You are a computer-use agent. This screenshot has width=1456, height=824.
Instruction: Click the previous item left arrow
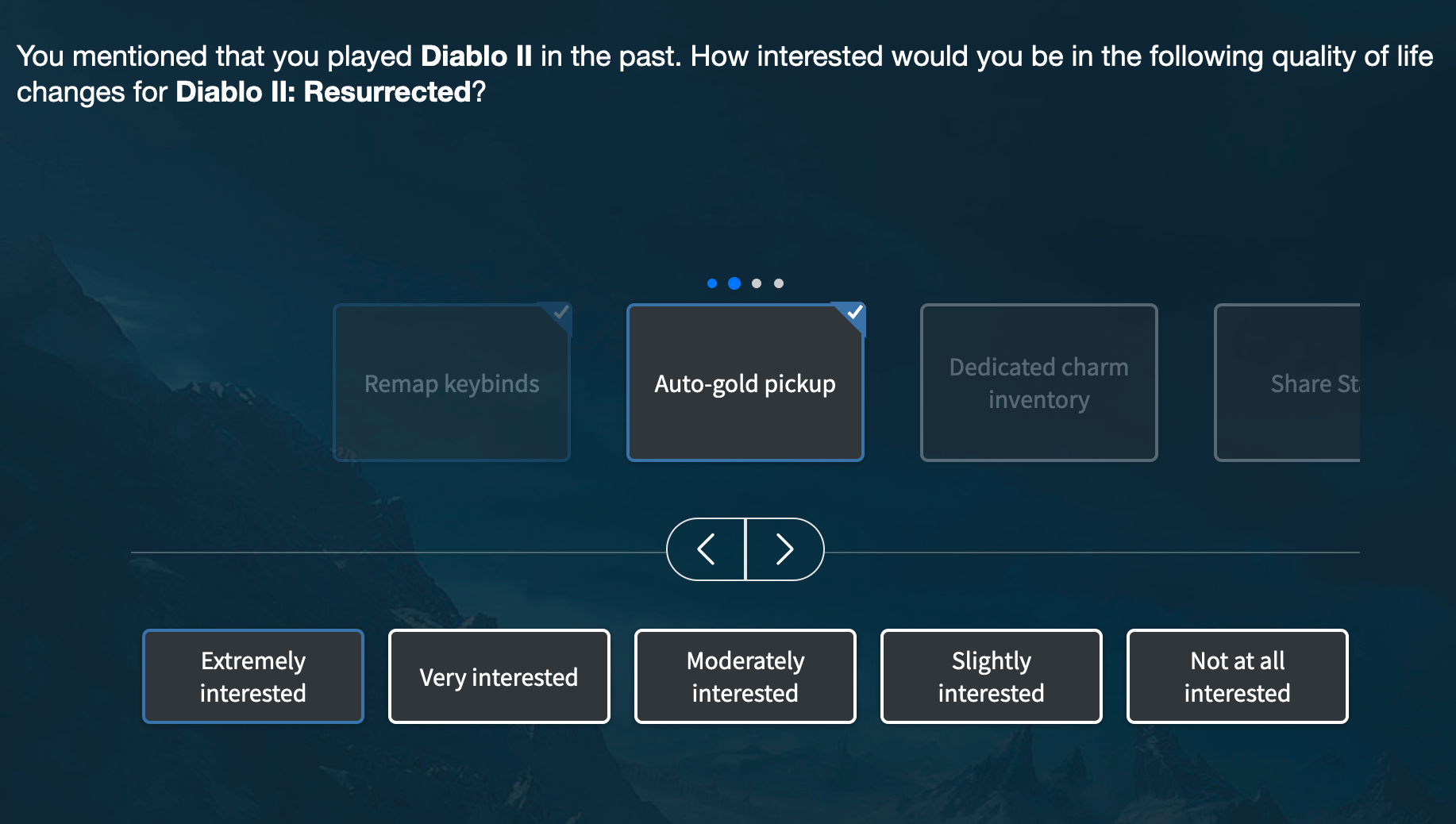point(706,549)
